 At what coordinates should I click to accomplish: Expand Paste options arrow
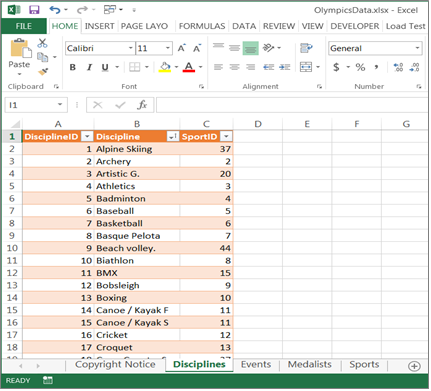tap(19, 74)
